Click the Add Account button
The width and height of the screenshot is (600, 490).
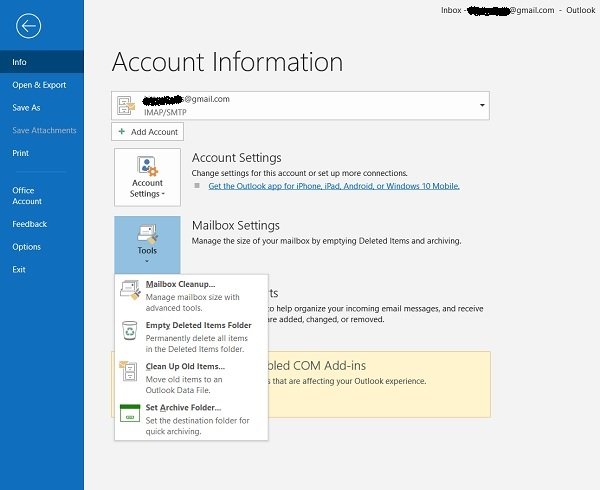(x=147, y=132)
